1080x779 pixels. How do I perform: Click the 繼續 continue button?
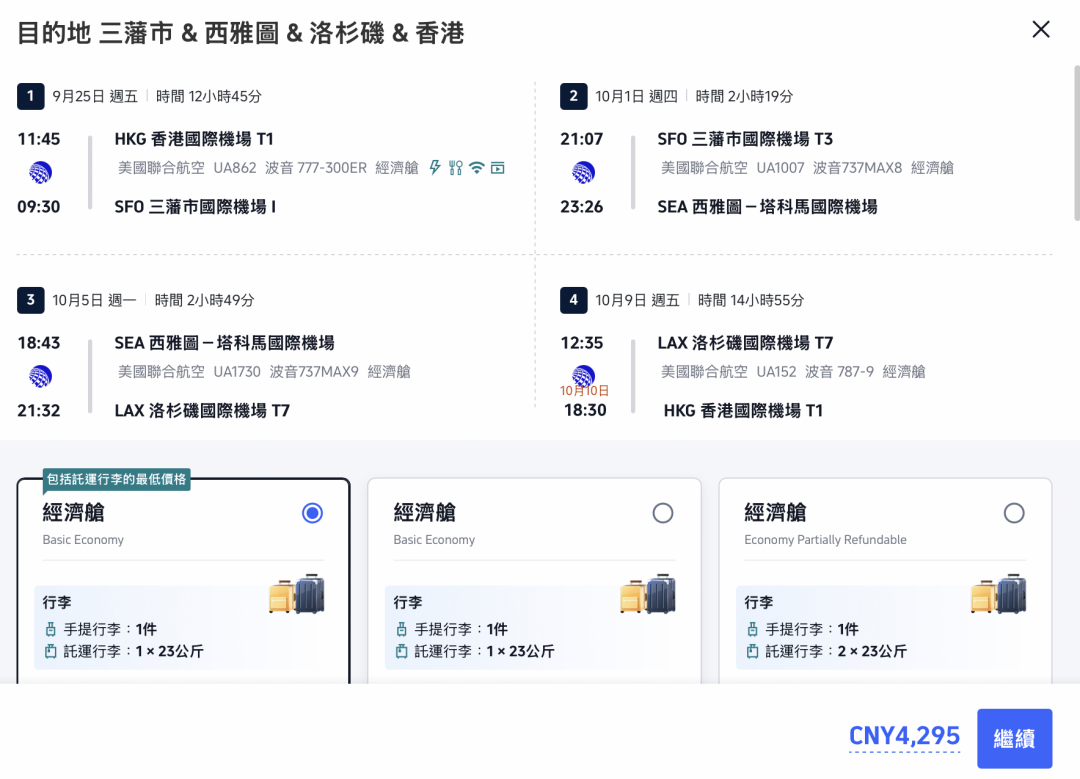pyautogui.click(x=1015, y=738)
